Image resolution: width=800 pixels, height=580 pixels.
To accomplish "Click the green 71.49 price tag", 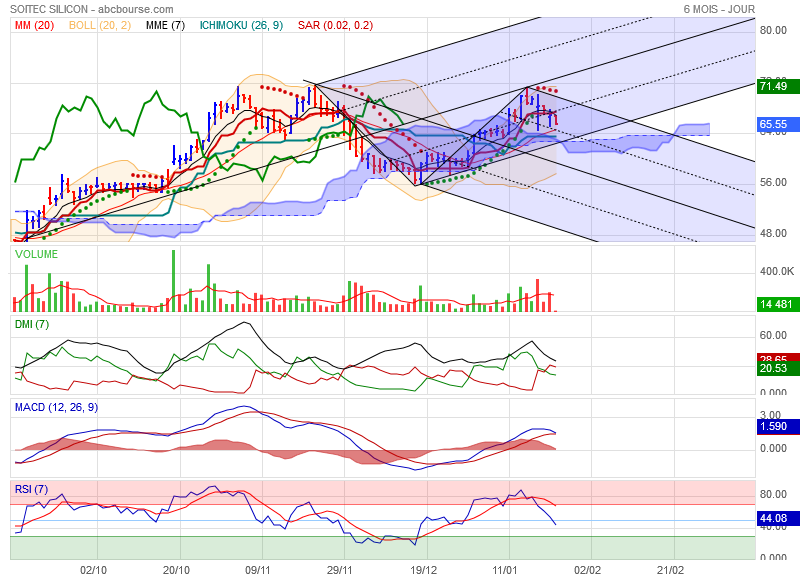I will [778, 86].
